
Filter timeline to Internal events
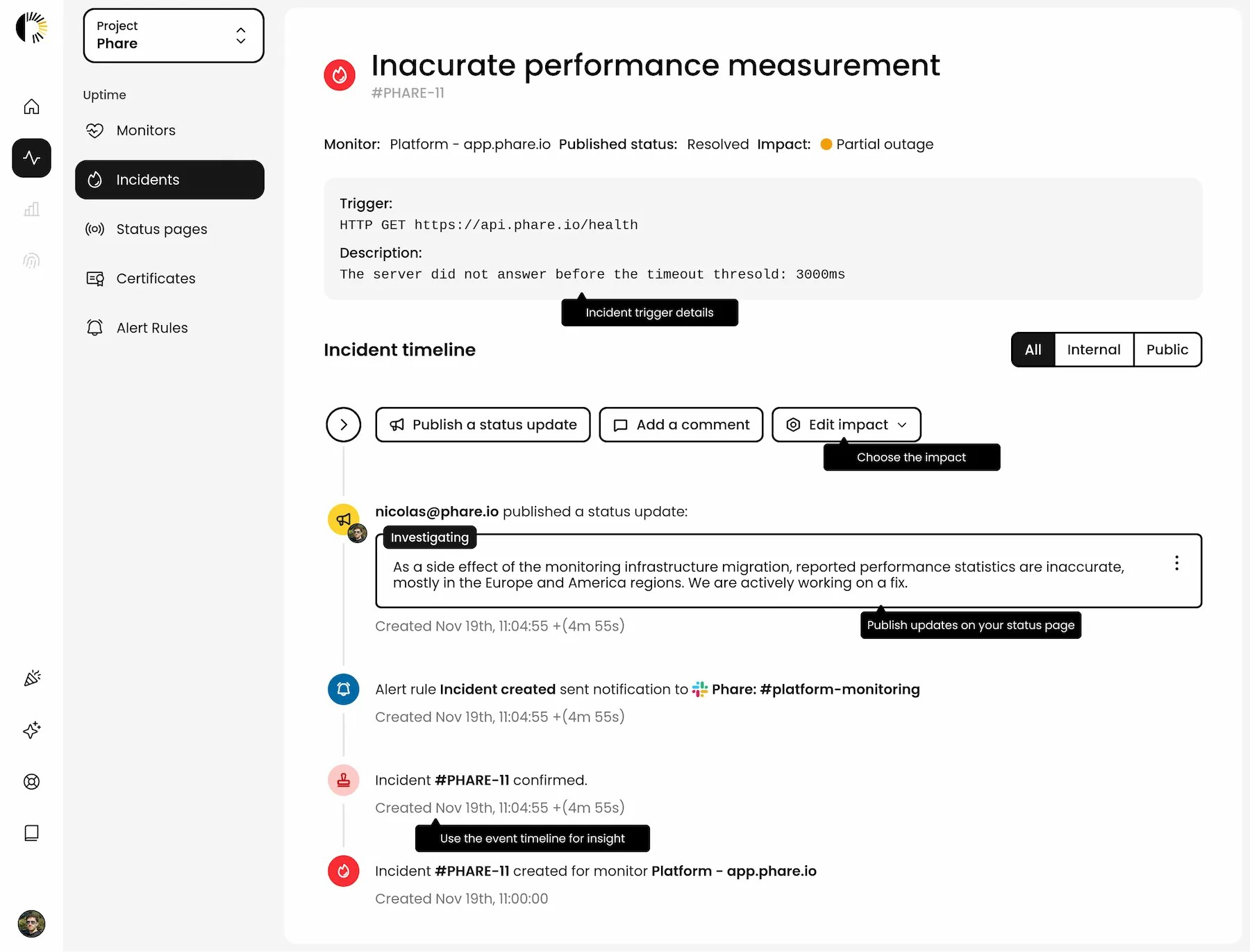pos(1093,349)
